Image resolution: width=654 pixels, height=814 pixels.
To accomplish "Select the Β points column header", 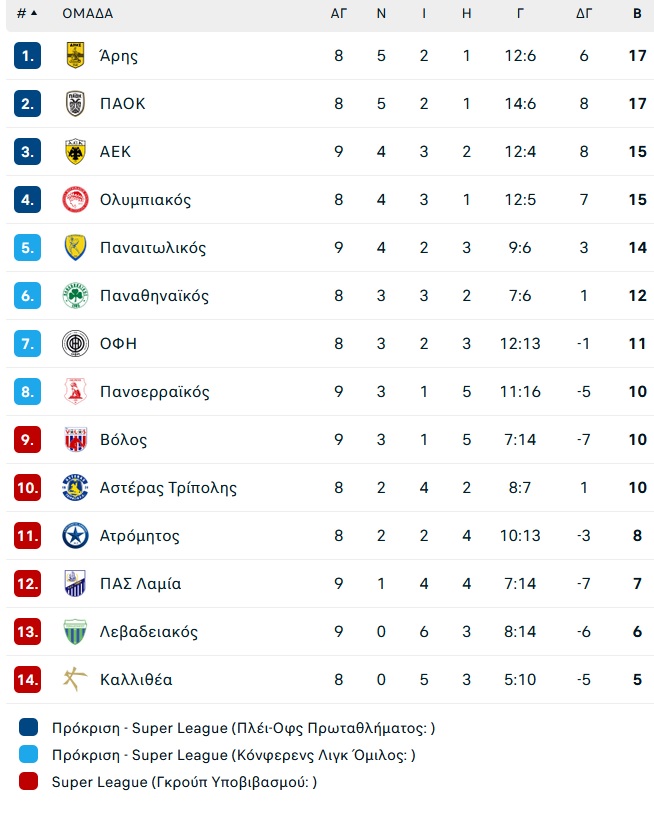I will [637, 13].
